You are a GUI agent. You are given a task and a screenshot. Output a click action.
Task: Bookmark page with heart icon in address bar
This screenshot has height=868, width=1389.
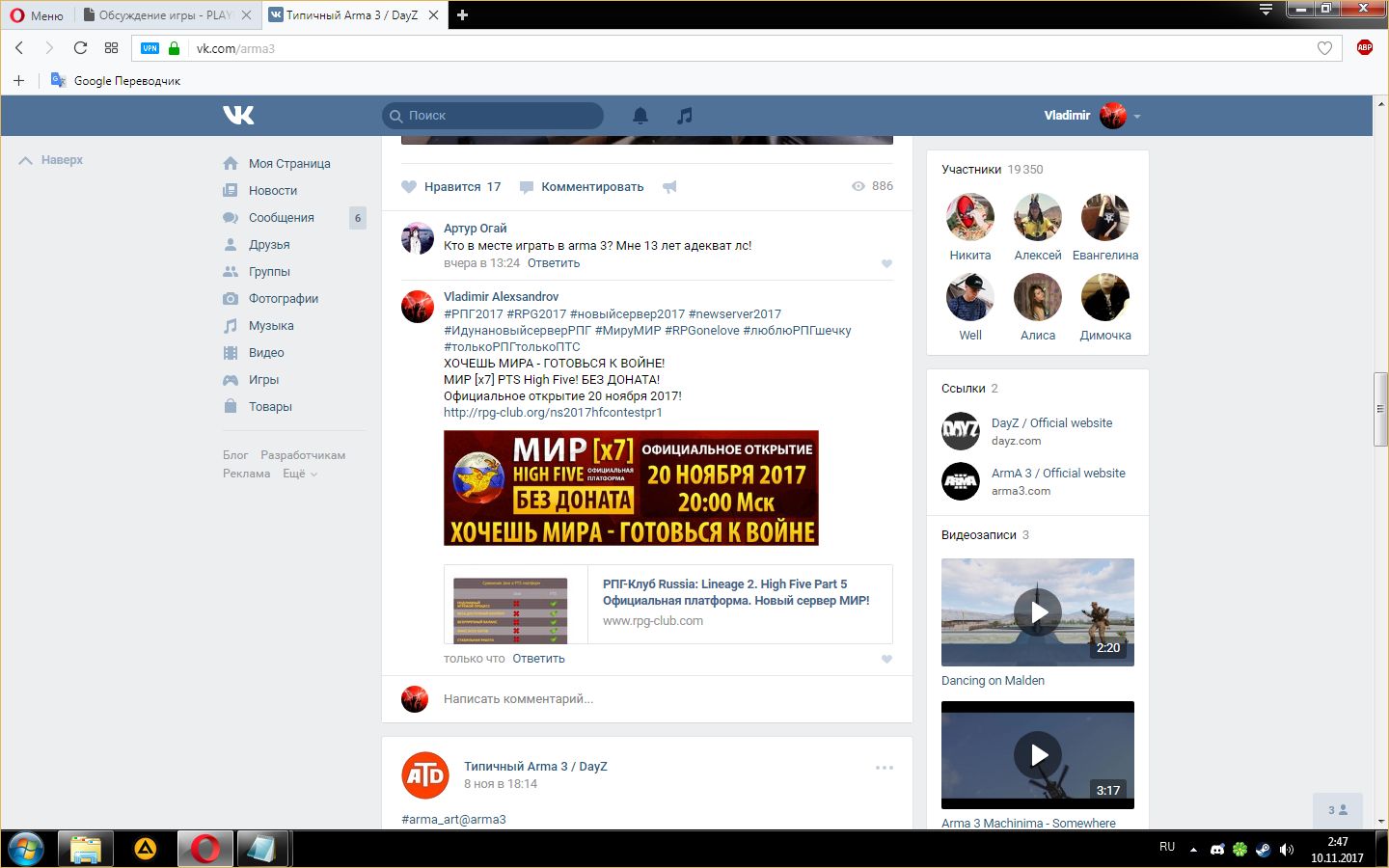(1324, 48)
